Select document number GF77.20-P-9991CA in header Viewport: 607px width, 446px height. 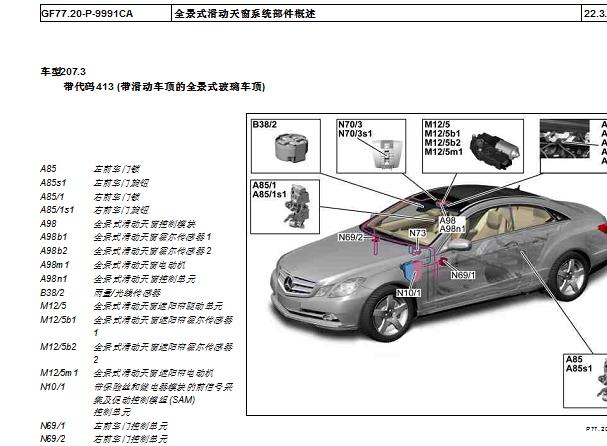pyautogui.click(x=87, y=14)
